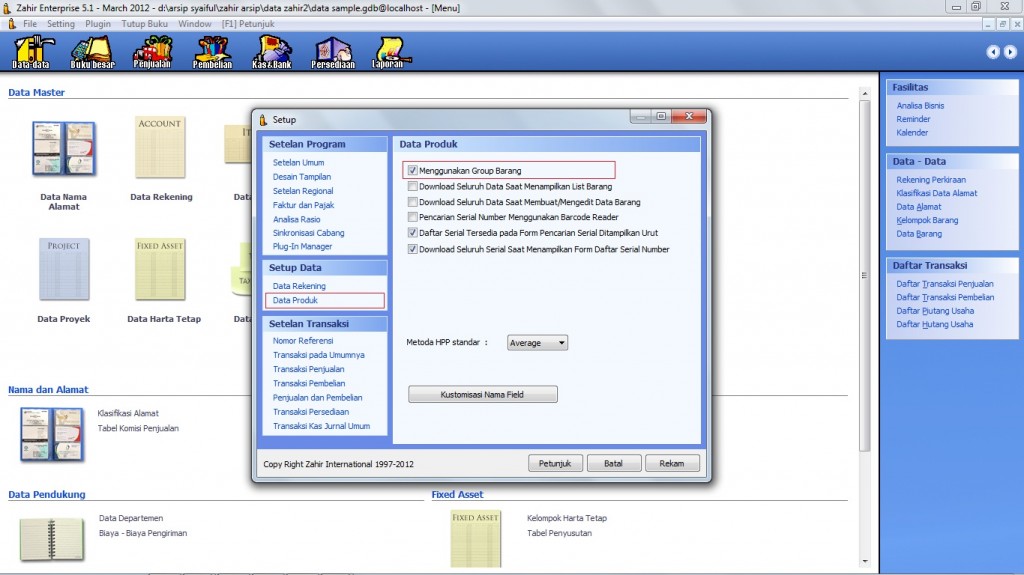Open the Pembelian module icon

tap(212, 52)
